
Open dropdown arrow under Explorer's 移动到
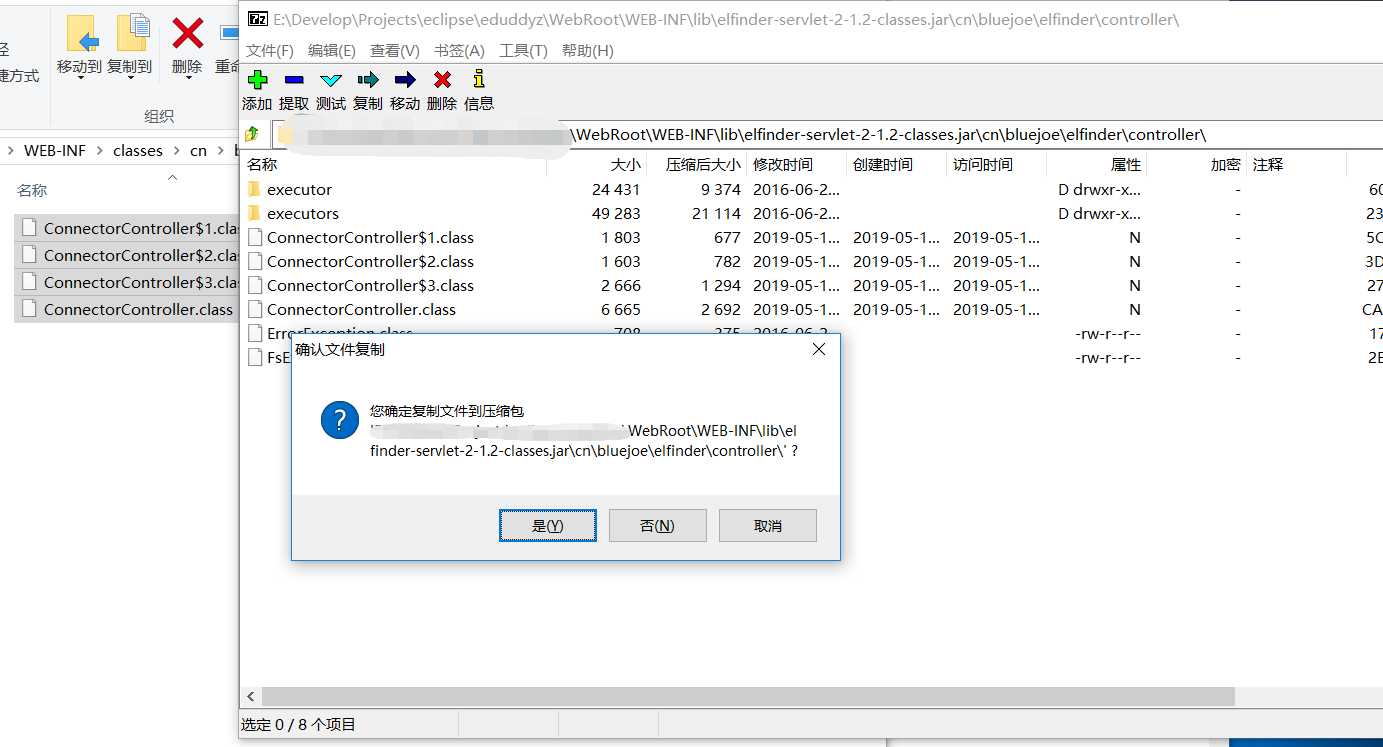tap(81, 79)
